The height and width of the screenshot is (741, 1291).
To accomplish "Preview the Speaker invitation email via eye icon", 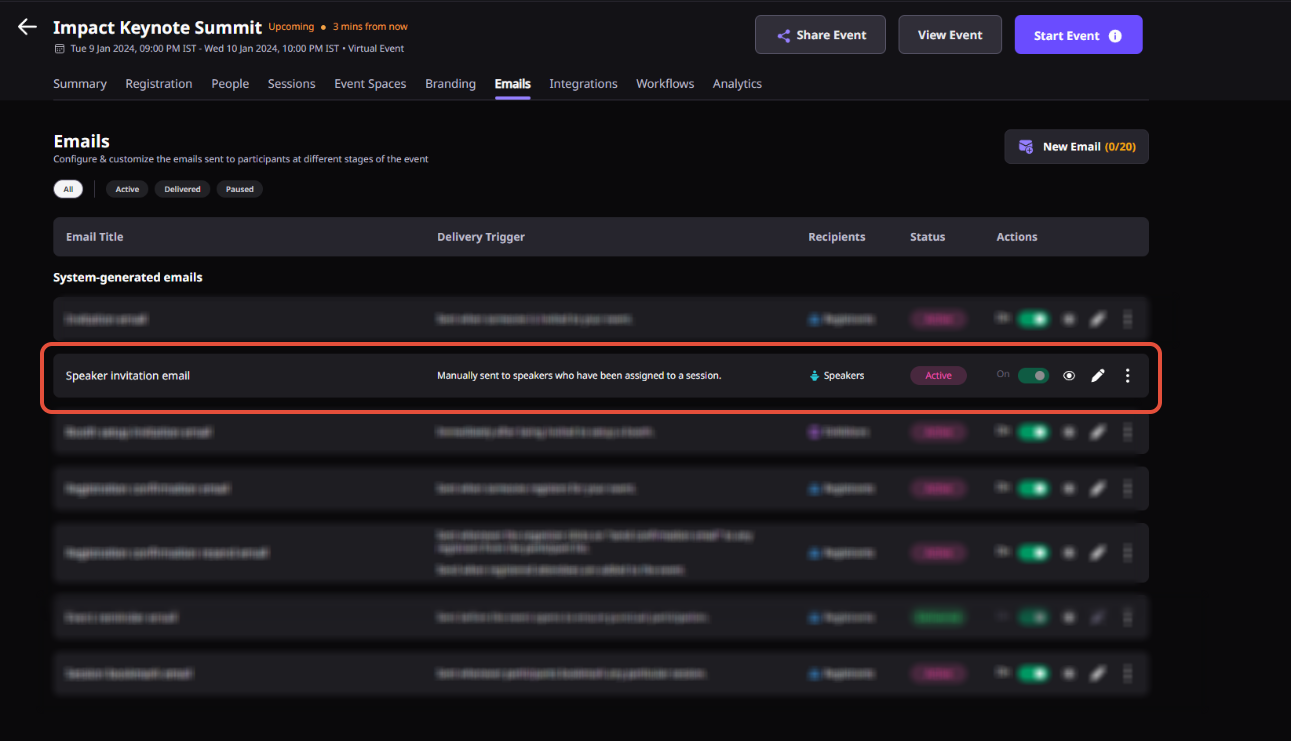I will [x=1069, y=376].
